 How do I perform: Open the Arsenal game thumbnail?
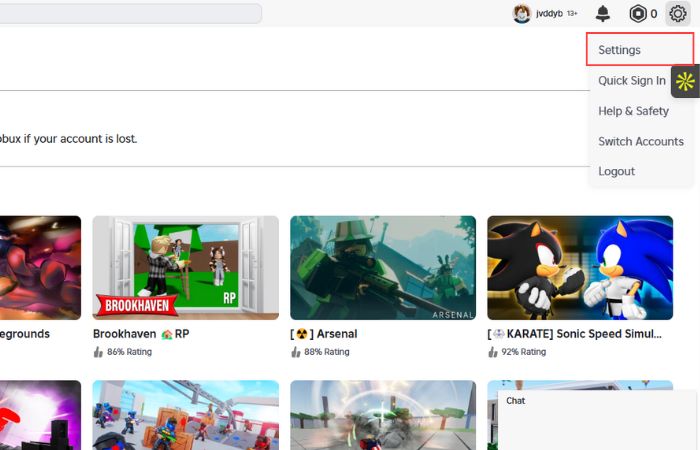(x=383, y=268)
